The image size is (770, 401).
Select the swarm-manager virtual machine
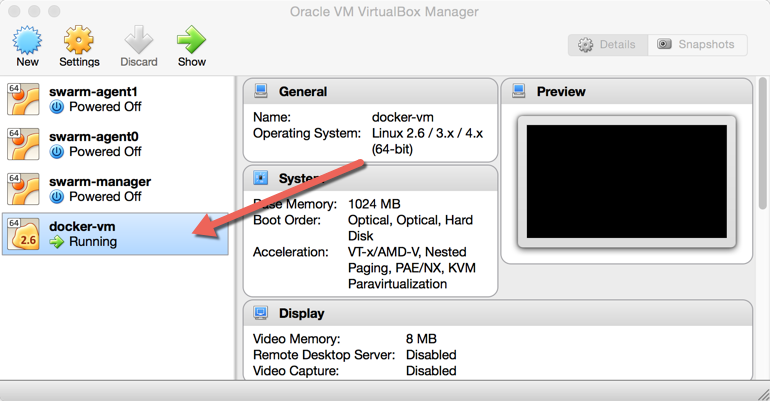[x=100, y=182]
